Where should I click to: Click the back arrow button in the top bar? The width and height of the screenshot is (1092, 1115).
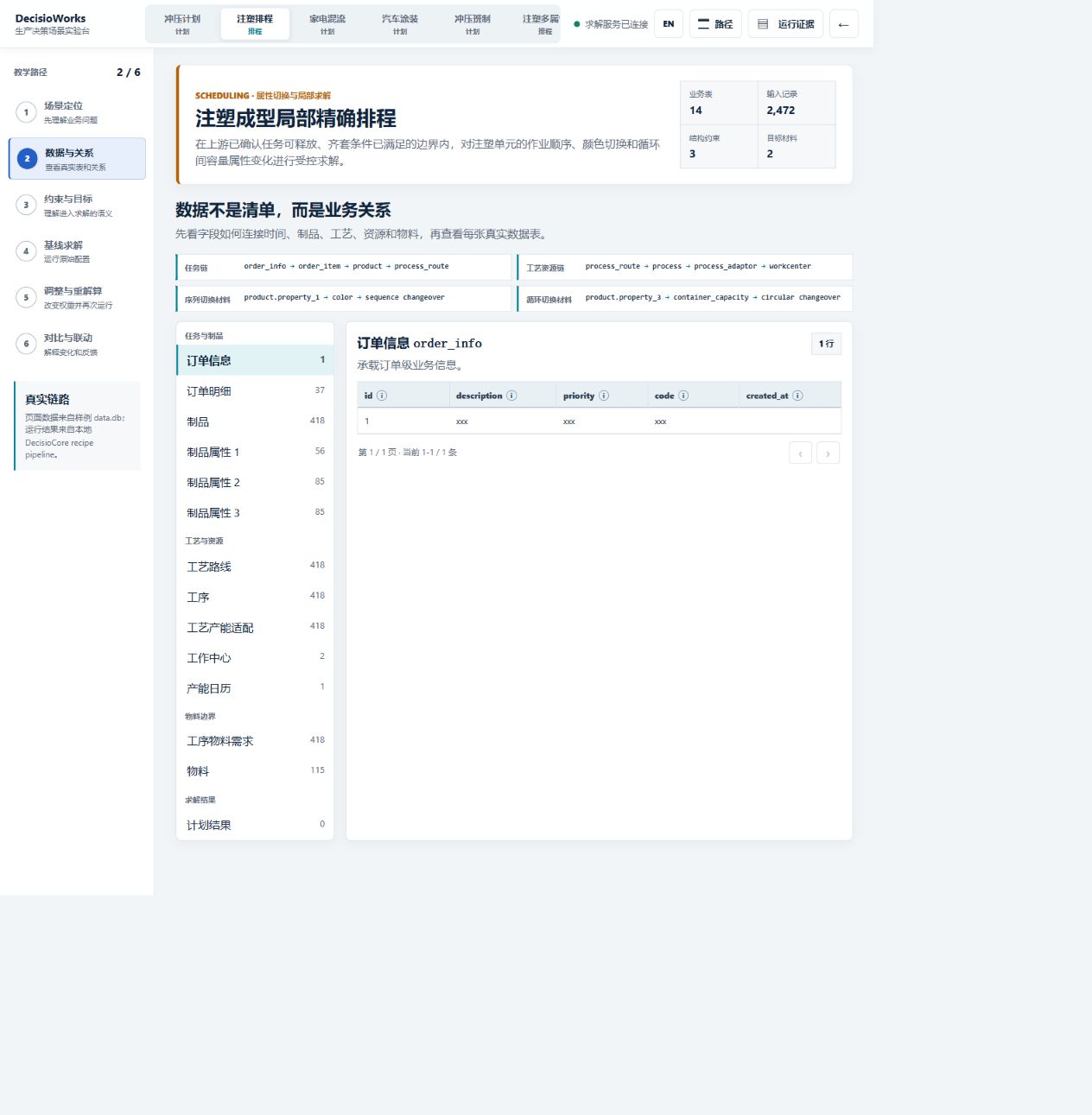[843, 24]
